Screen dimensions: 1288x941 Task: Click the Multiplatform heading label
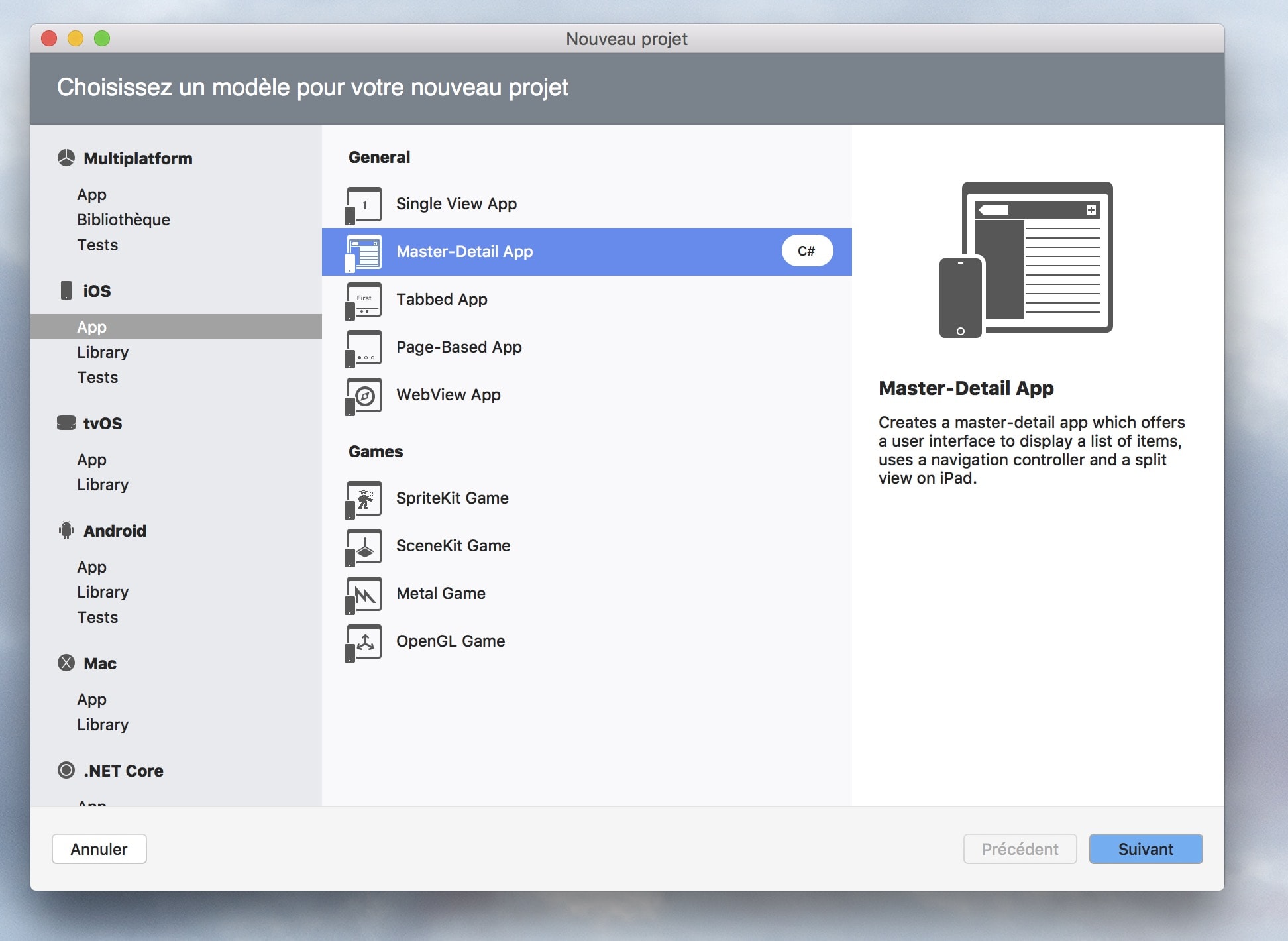(x=138, y=158)
